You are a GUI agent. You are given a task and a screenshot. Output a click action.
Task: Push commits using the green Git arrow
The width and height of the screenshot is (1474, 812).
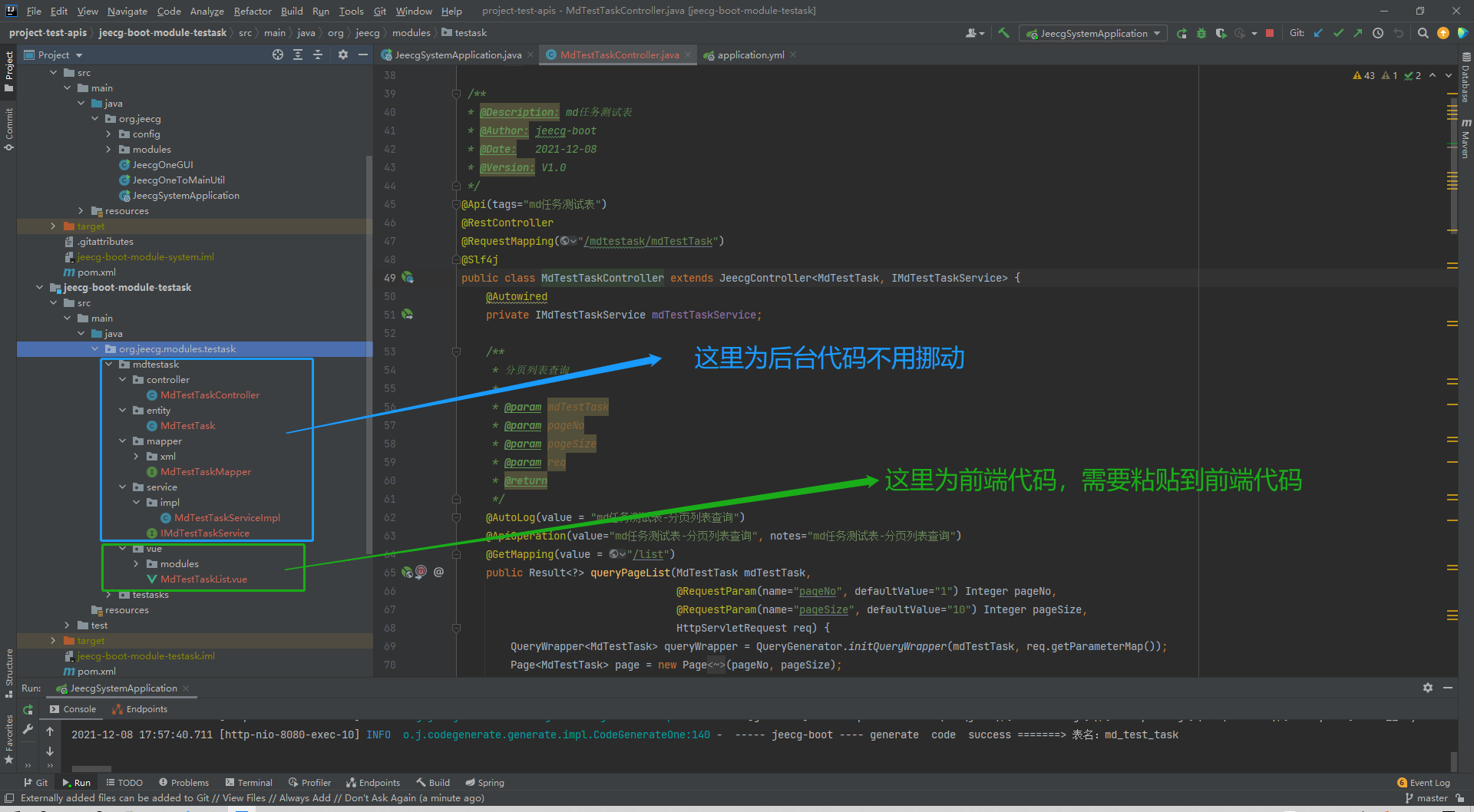click(1358, 33)
